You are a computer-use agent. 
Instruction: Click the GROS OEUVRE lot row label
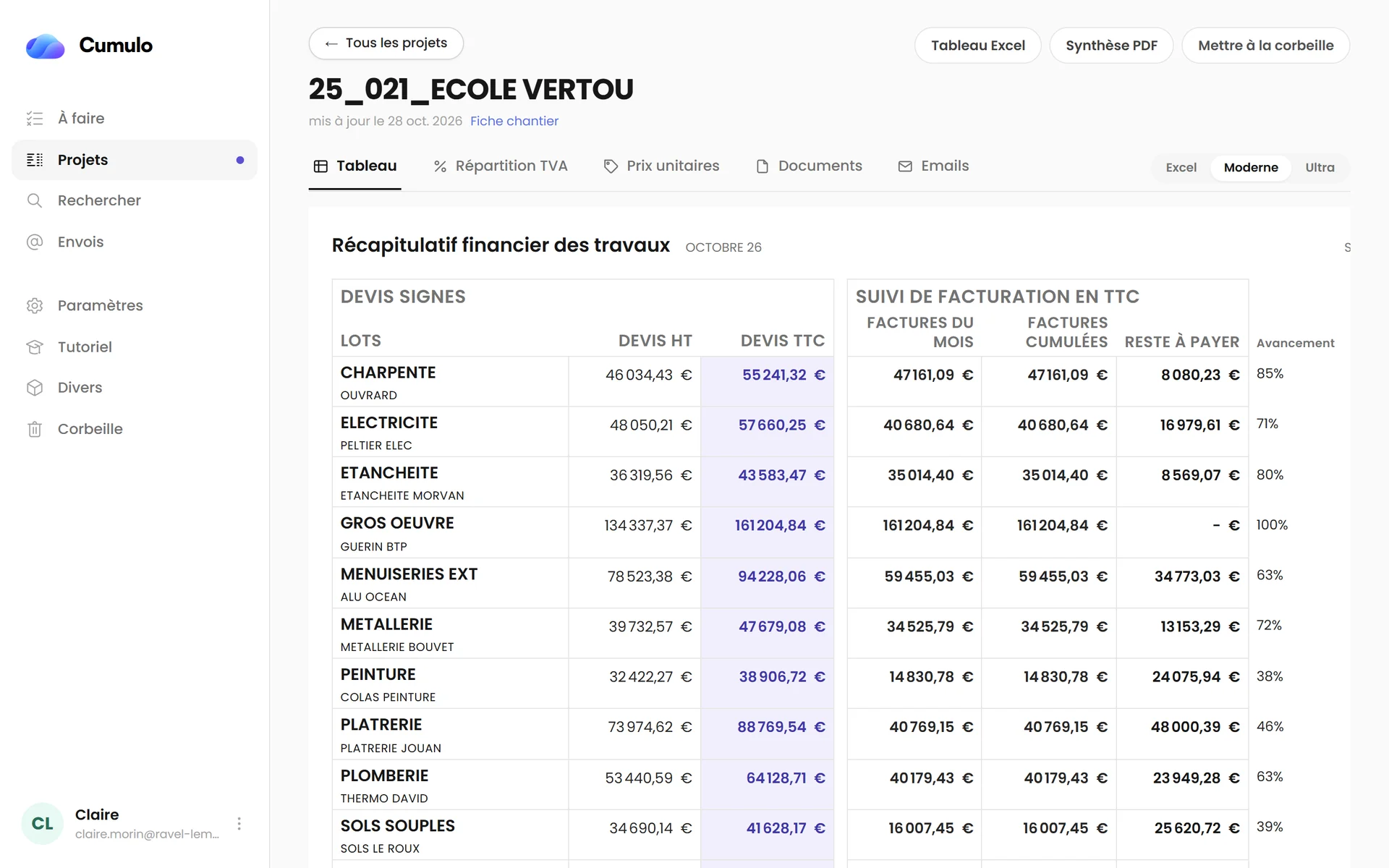397,523
